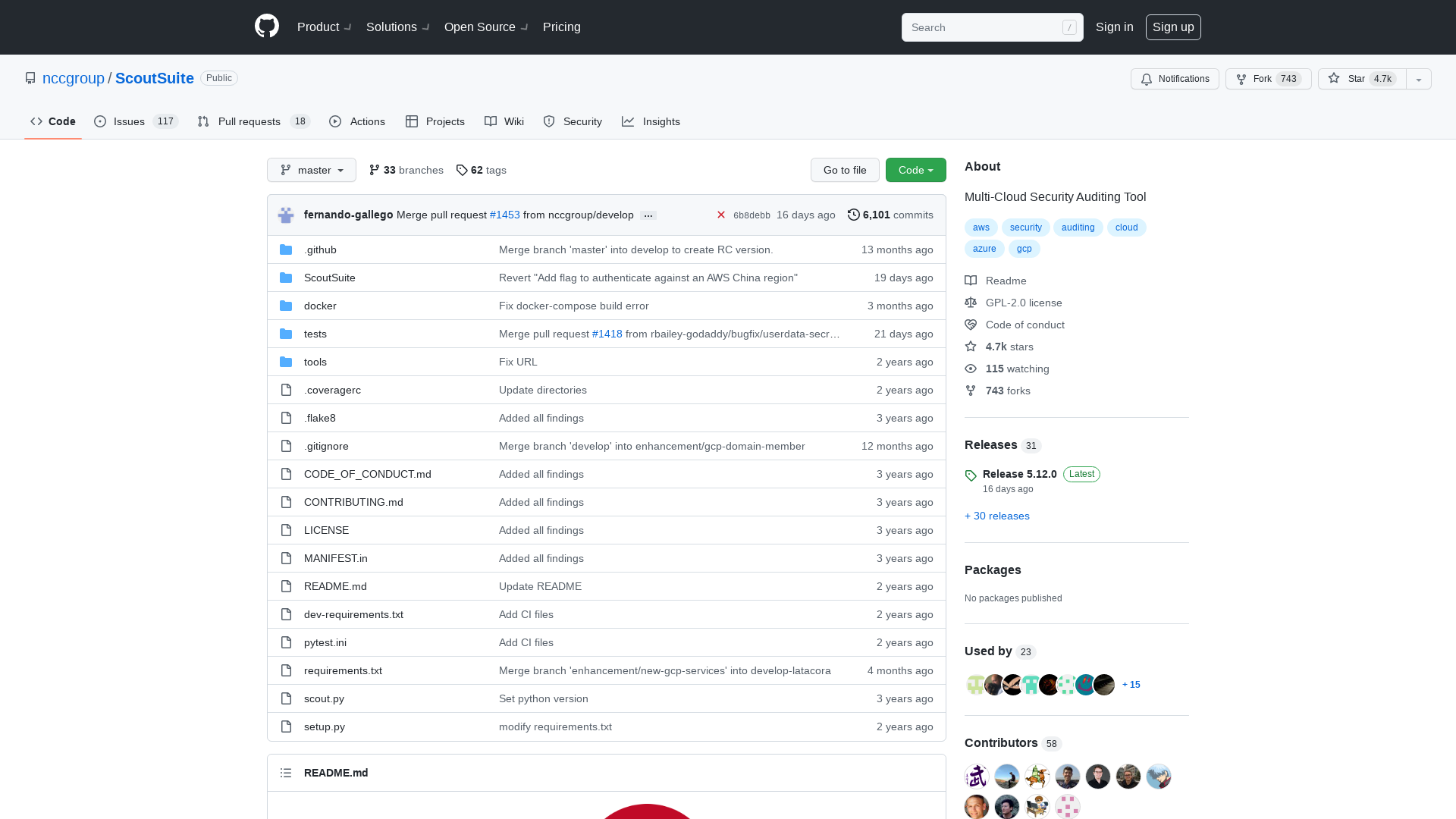Click the nccgroup owner link
This screenshot has height=819, width=1456.
point(74,78)
